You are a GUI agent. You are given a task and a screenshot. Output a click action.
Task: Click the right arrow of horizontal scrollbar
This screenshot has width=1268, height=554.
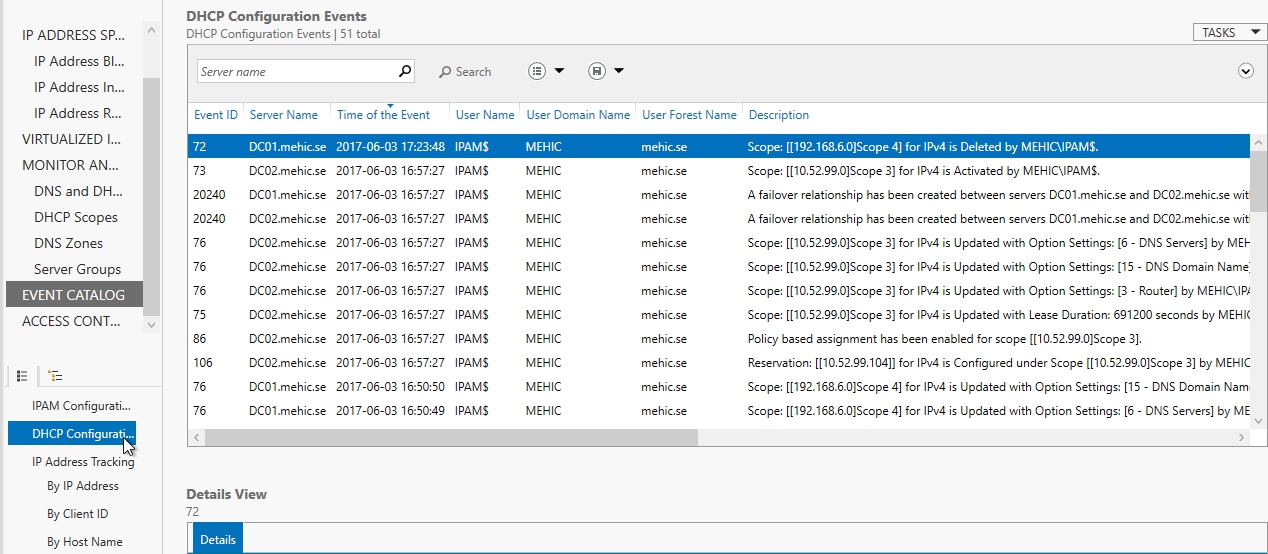tap(1242, 437)
